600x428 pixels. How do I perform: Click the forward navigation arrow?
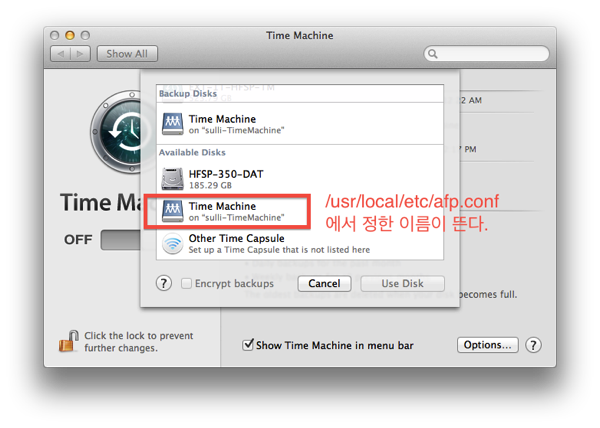click(x=80, y=54)
